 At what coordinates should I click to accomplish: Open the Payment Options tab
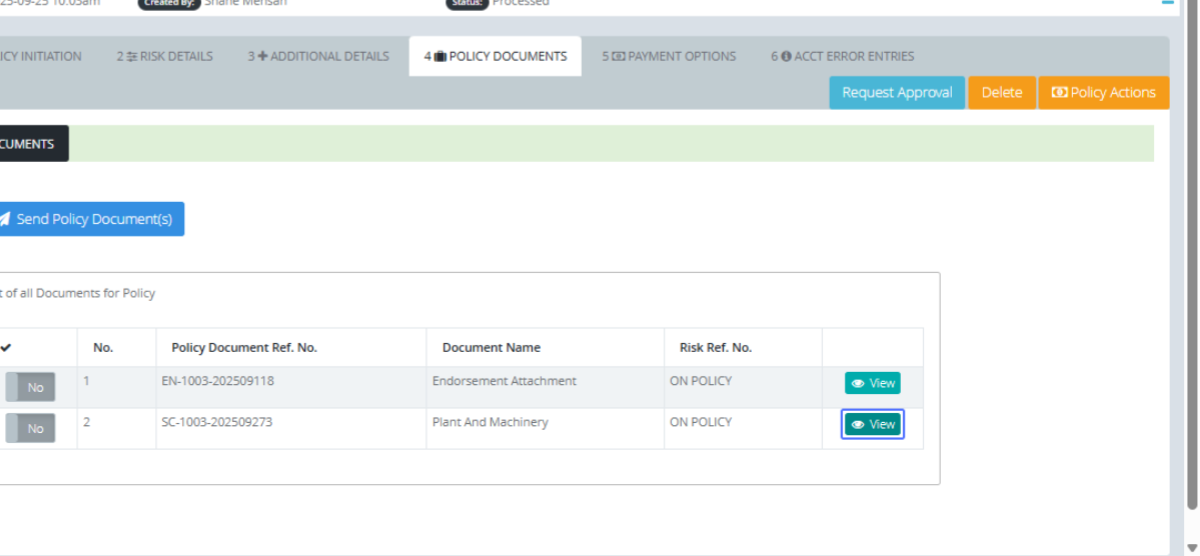(668, 57)
